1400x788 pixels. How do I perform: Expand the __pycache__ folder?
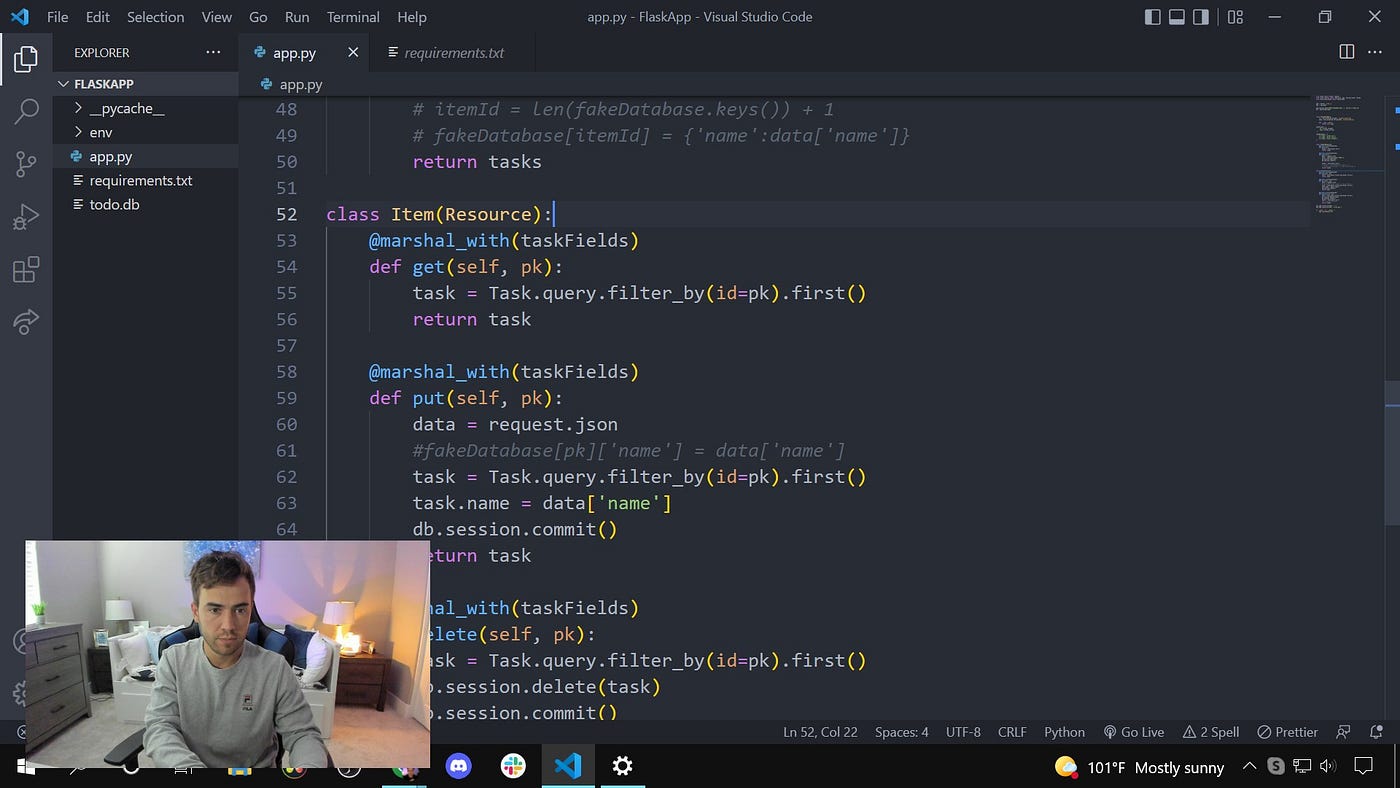tap(78, 108)
